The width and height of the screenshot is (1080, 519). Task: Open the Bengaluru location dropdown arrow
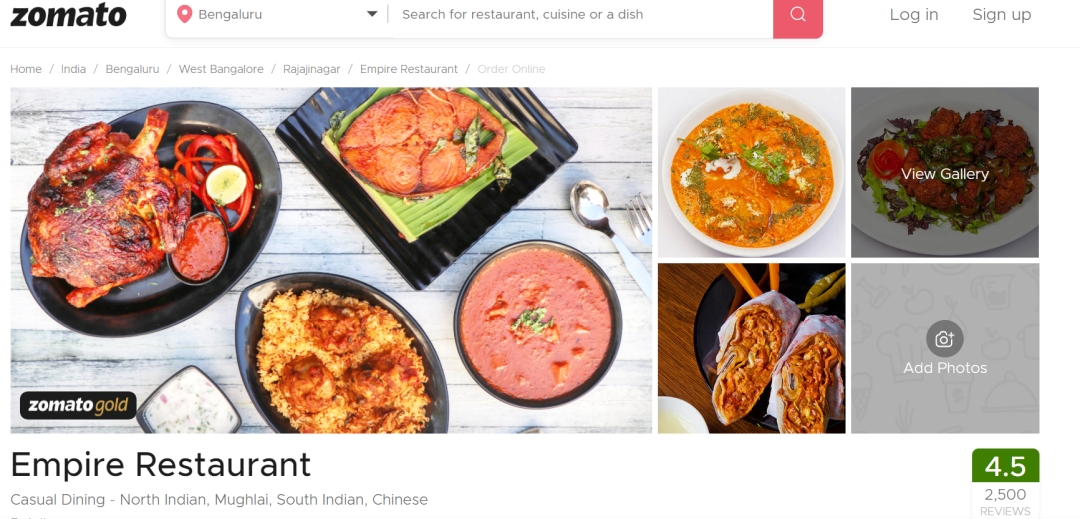point(372,14)
